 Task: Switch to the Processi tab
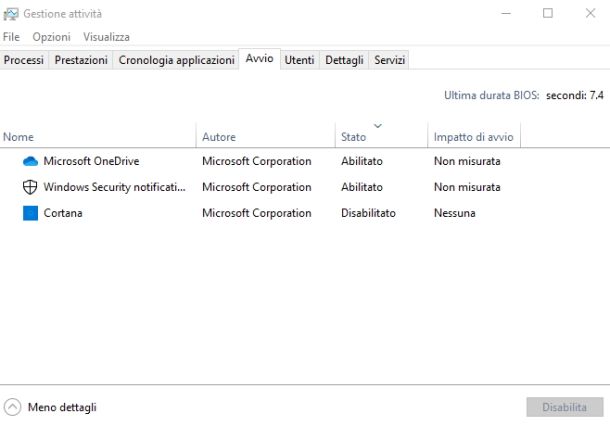coord(24,60)
